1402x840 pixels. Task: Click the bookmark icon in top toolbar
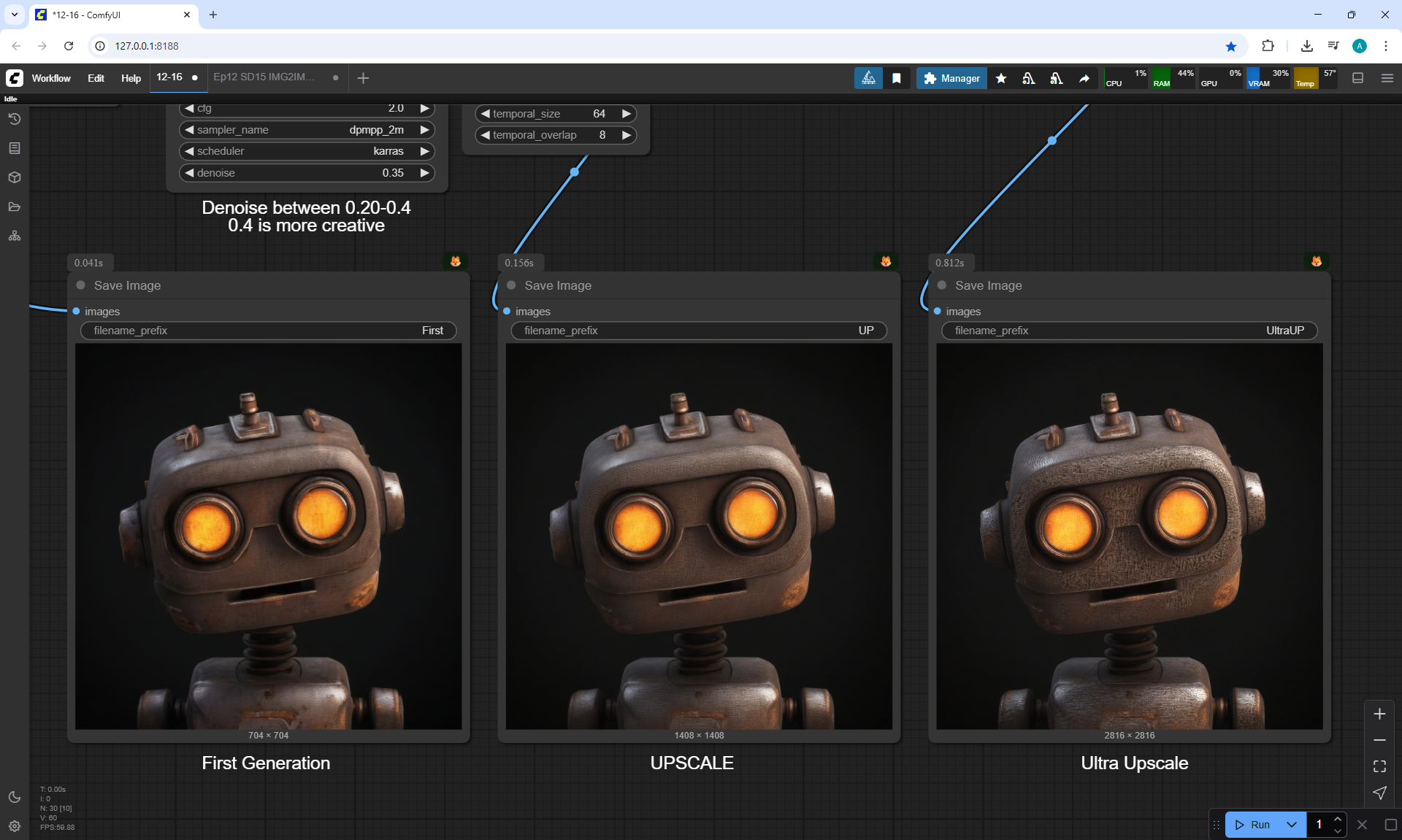pos(897,78)
